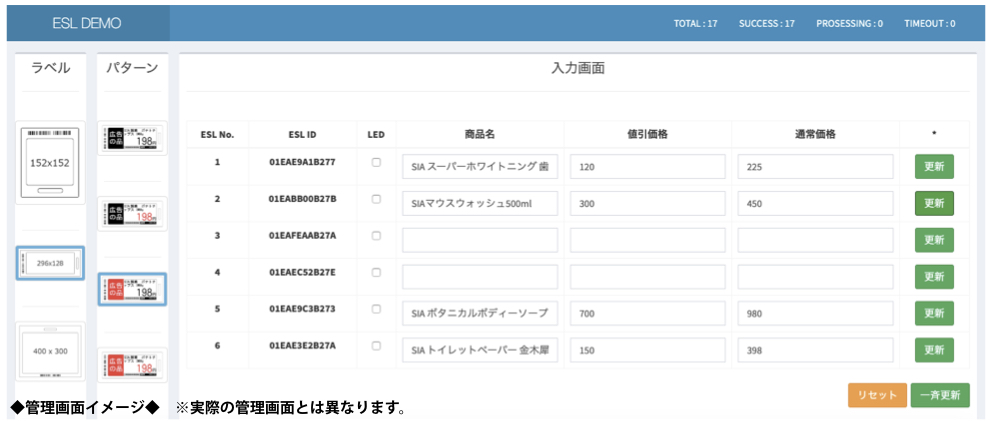Select the highlighted third pattern thumbnail
Image resolution: width=990 pixels, height=421 pixels.
pos(132,288)
